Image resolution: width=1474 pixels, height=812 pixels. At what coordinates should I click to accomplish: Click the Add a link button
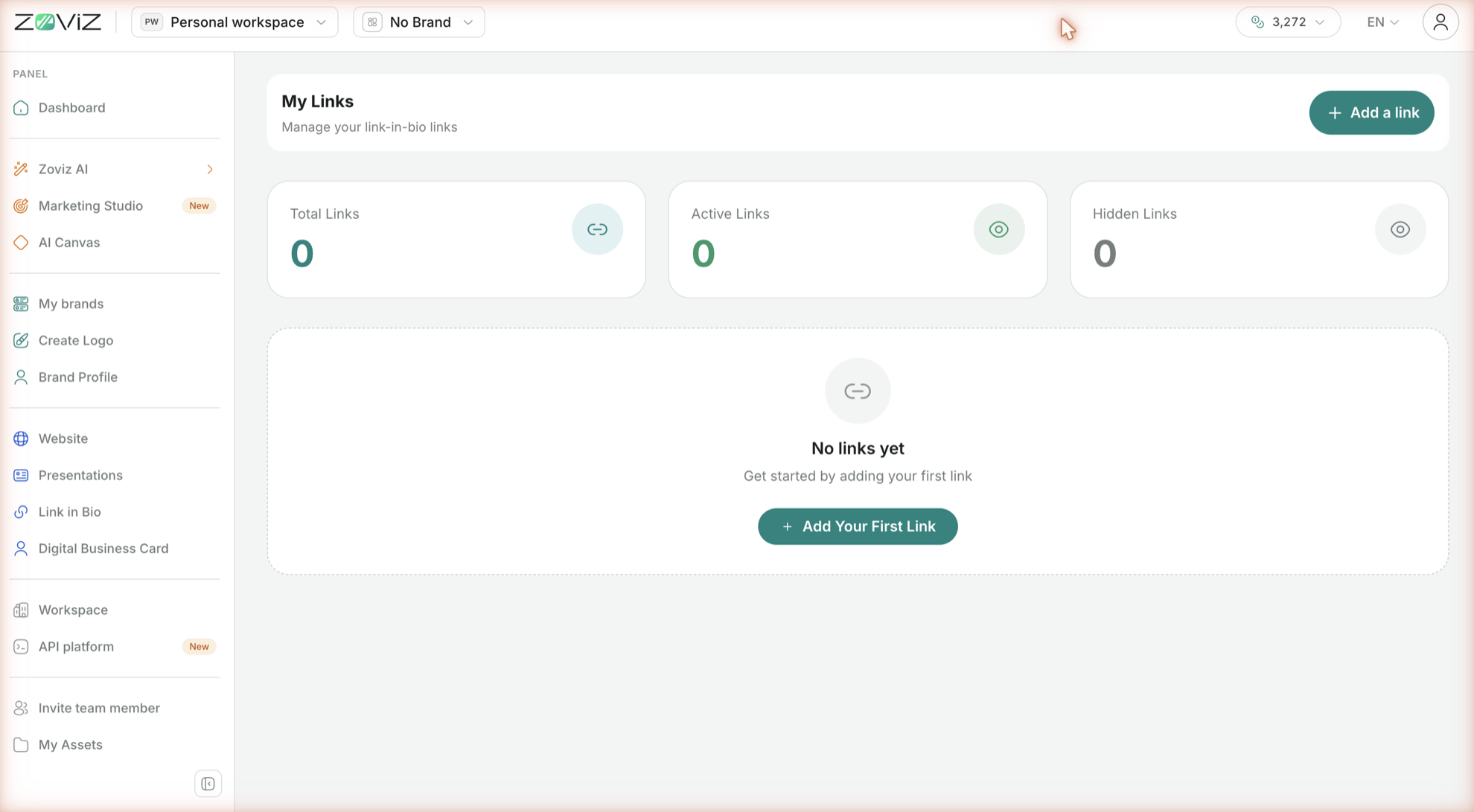point(1371,112)
